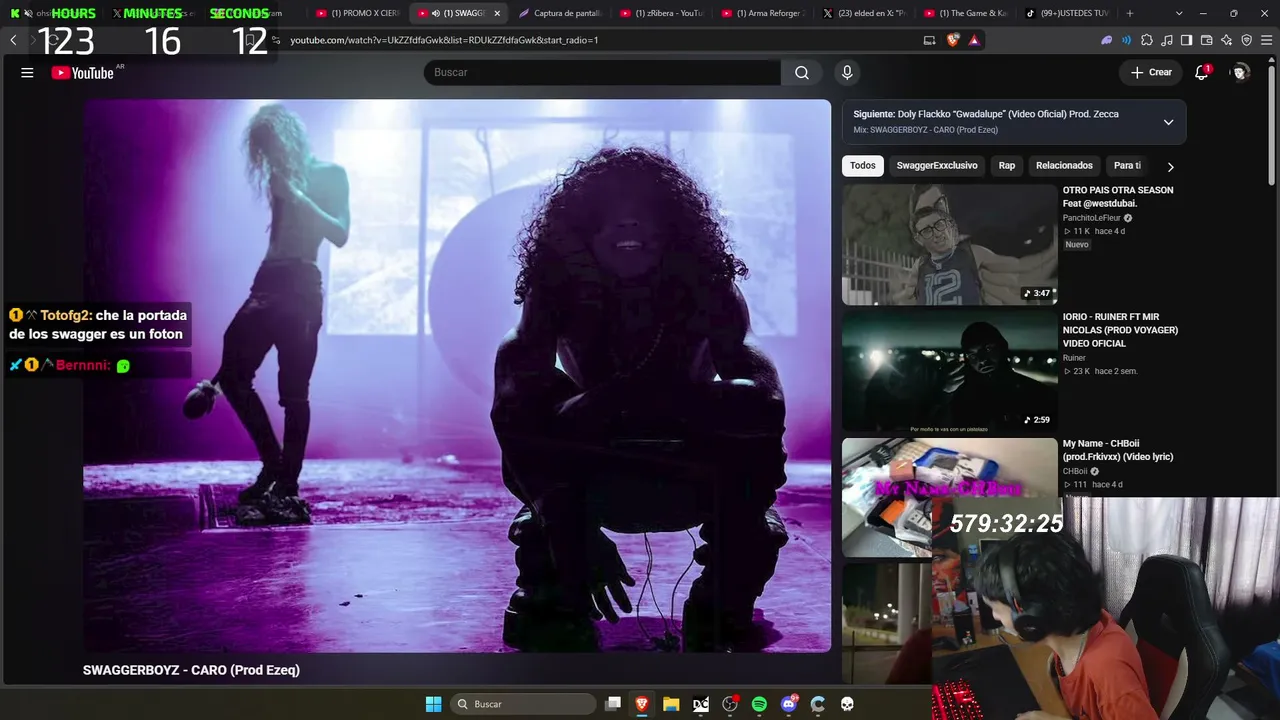1280x720 pixels.
Task: Open File Explorer from the taskbar
Action: (671, 704)
